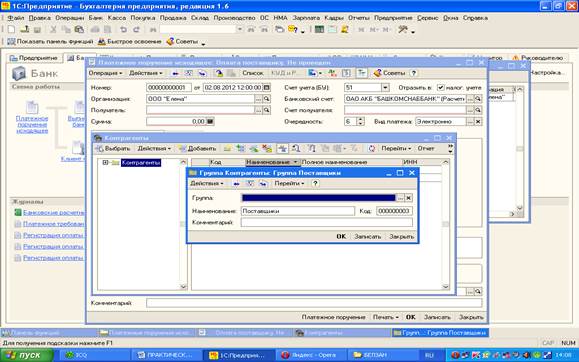Open Быстрое освоение quick start
Image resolution: width=579 pixels, height=362 pixels.
click(130, 42)
